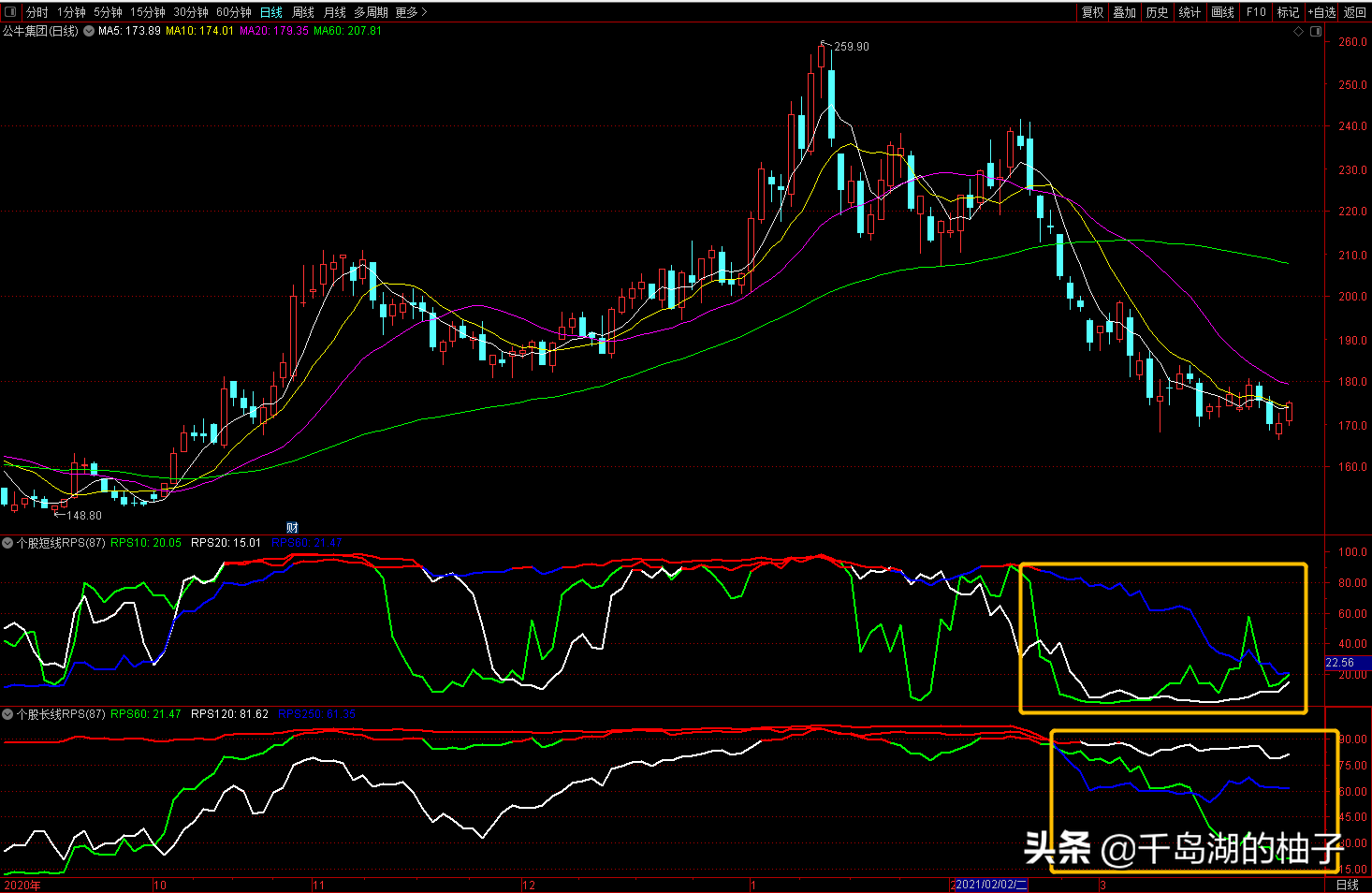This screenshot has width=1372, height=893.
Task: Click the 财 financial marker icon
Action: pos(292,528)
